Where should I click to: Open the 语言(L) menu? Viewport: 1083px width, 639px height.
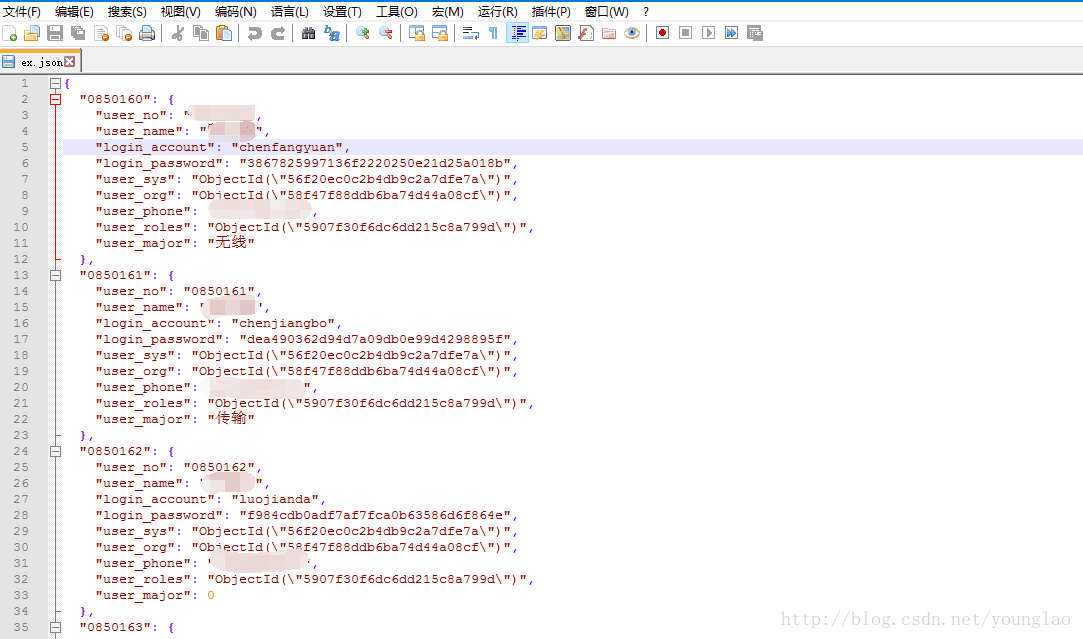click(x=289, y=12)
